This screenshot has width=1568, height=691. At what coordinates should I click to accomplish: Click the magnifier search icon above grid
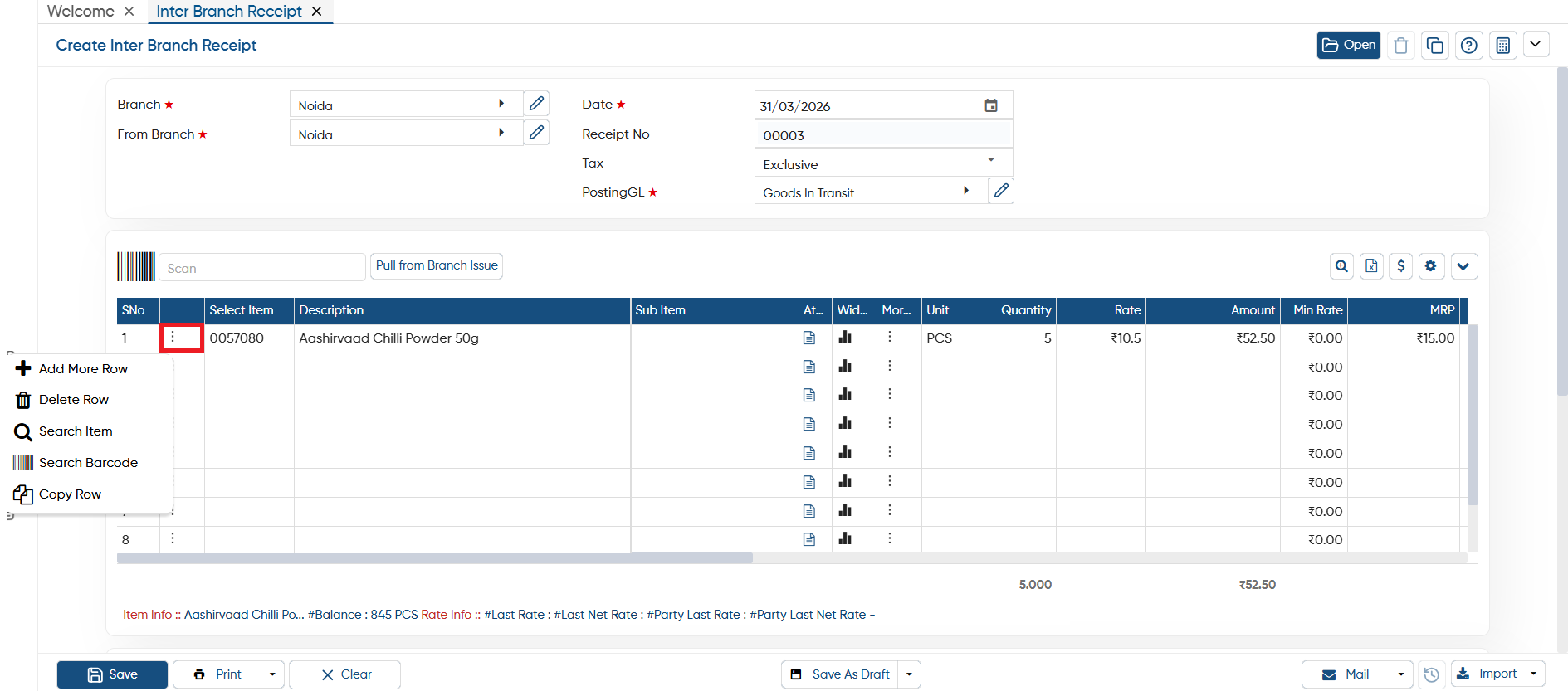tap(1341, 266)
